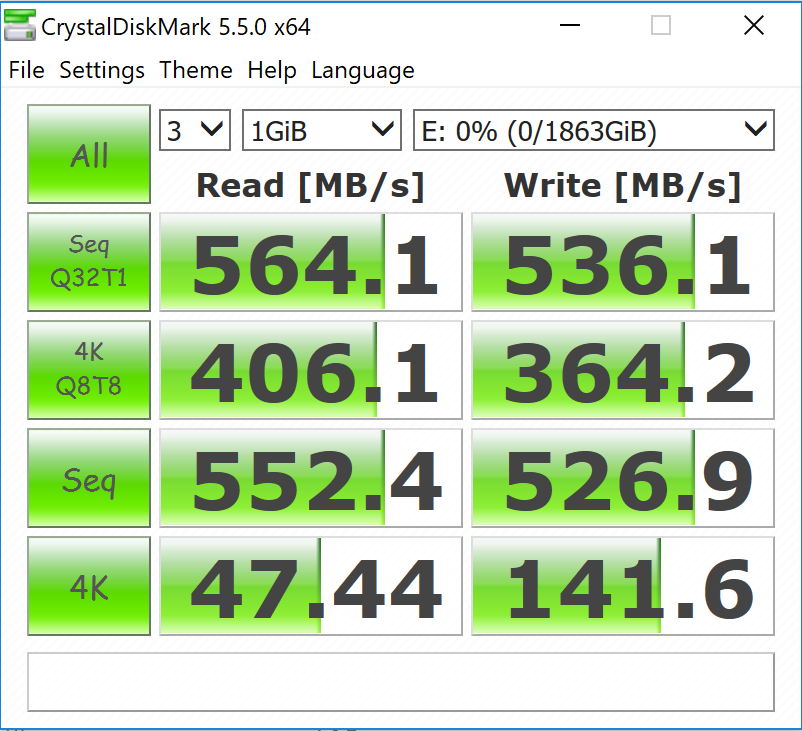802x731 pixels.
Task: Click the CrystalDiskMark title bar icon
Action: coord(20,25)
